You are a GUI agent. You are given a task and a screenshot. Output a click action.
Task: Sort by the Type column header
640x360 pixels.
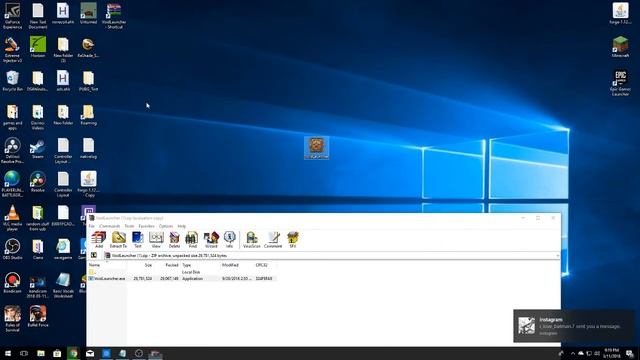point(200,265)
